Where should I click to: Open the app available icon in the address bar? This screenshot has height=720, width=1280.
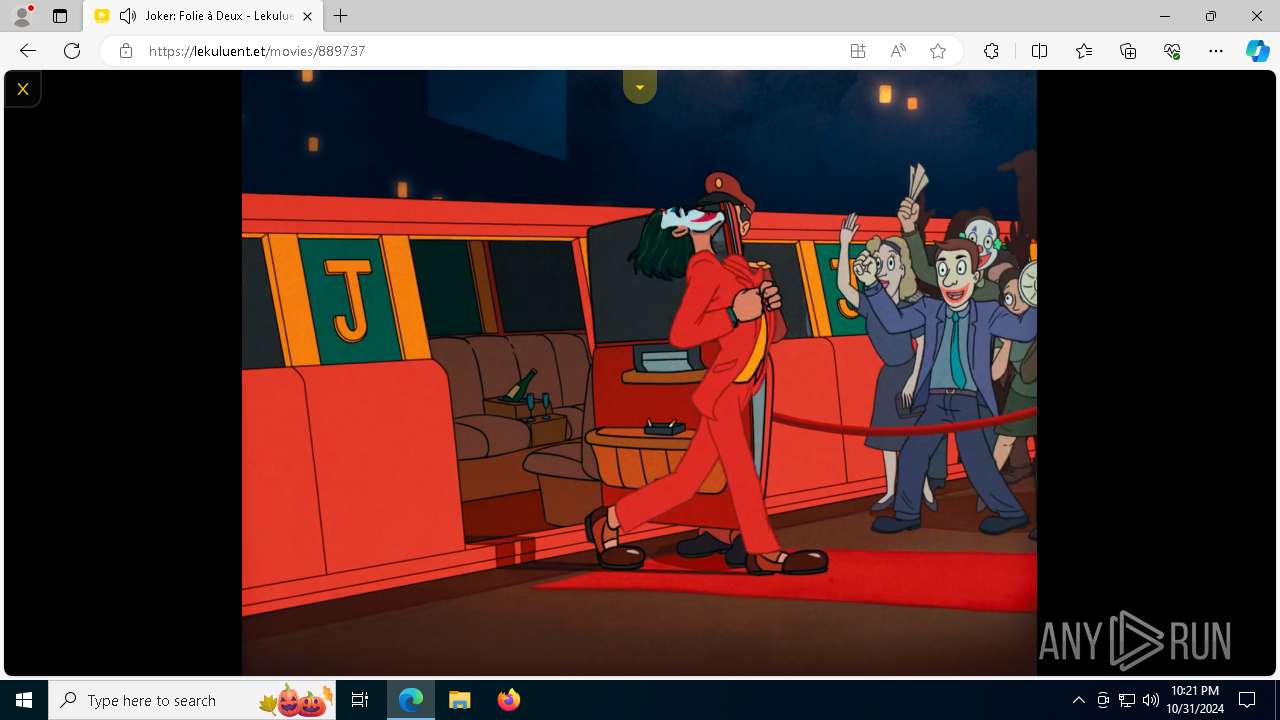858,51
